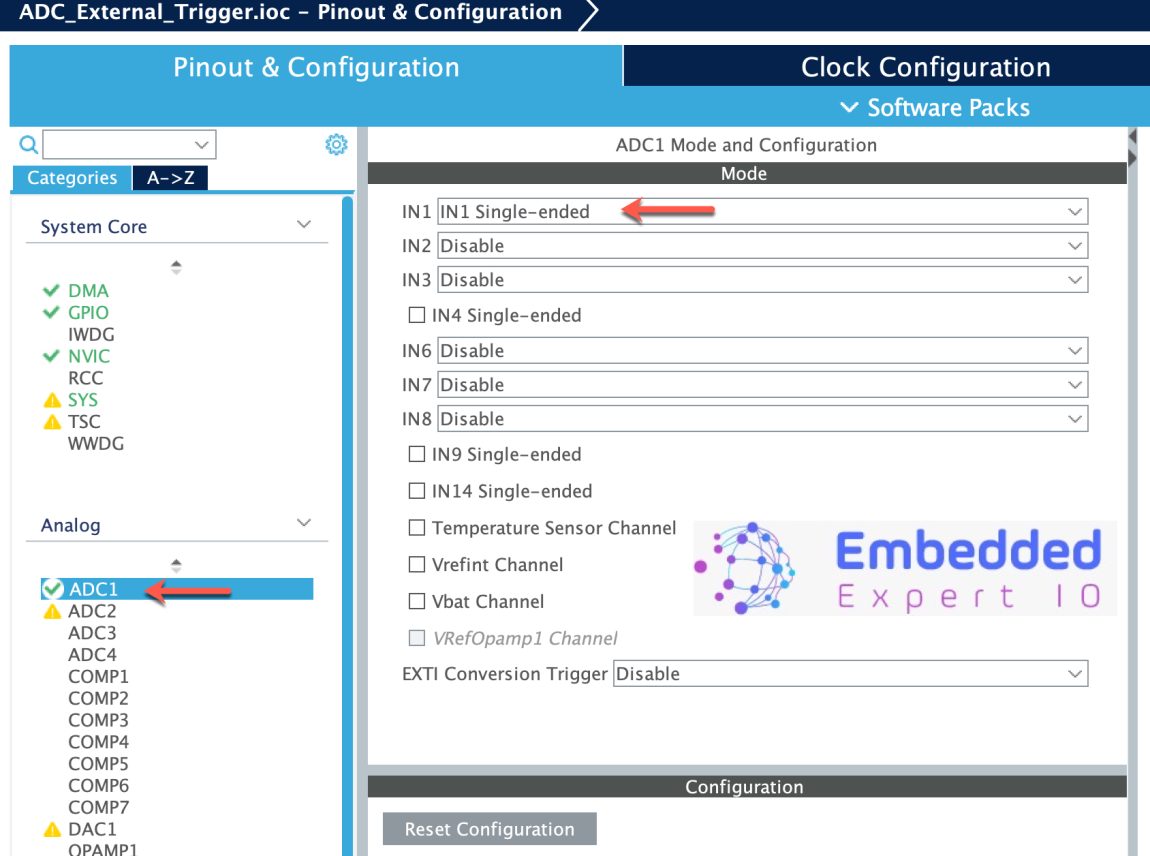1150x856 pixels.
Task: Click the green checkmark beside DMA
Action: pos(52,291)
